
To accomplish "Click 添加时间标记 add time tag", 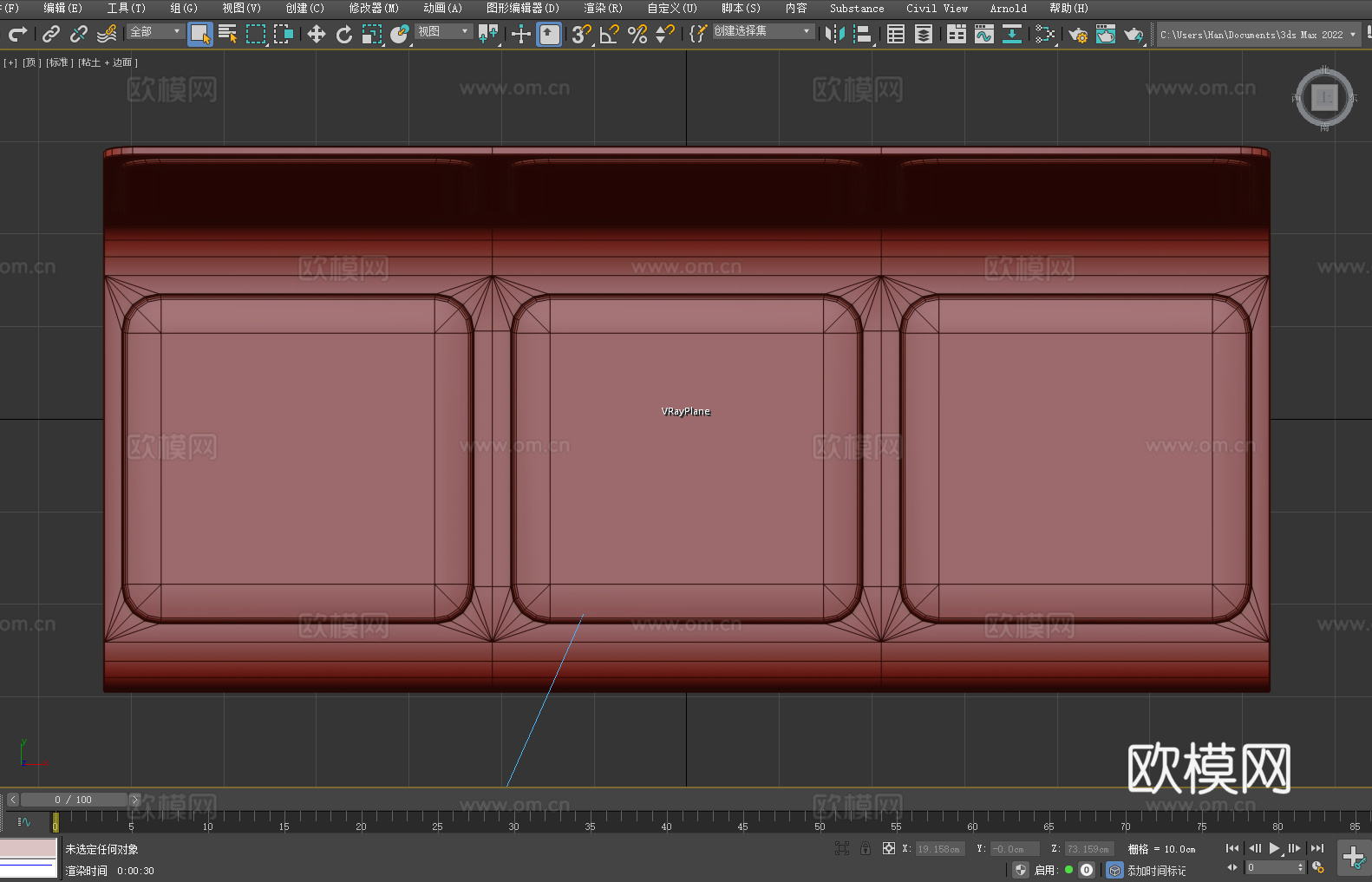I will pos(1156,870).
